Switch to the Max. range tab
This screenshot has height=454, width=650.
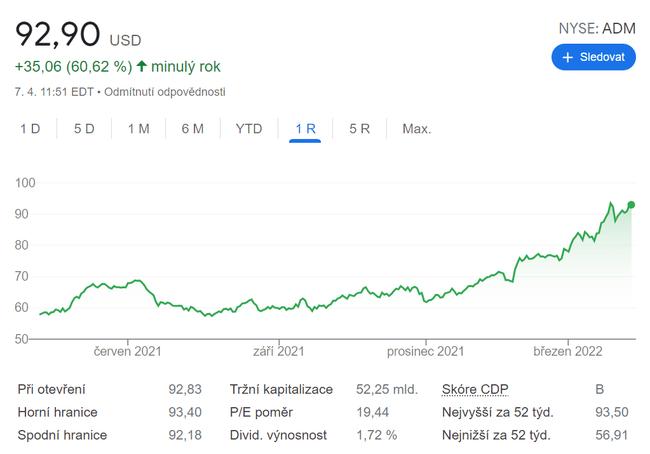point(416,128)
